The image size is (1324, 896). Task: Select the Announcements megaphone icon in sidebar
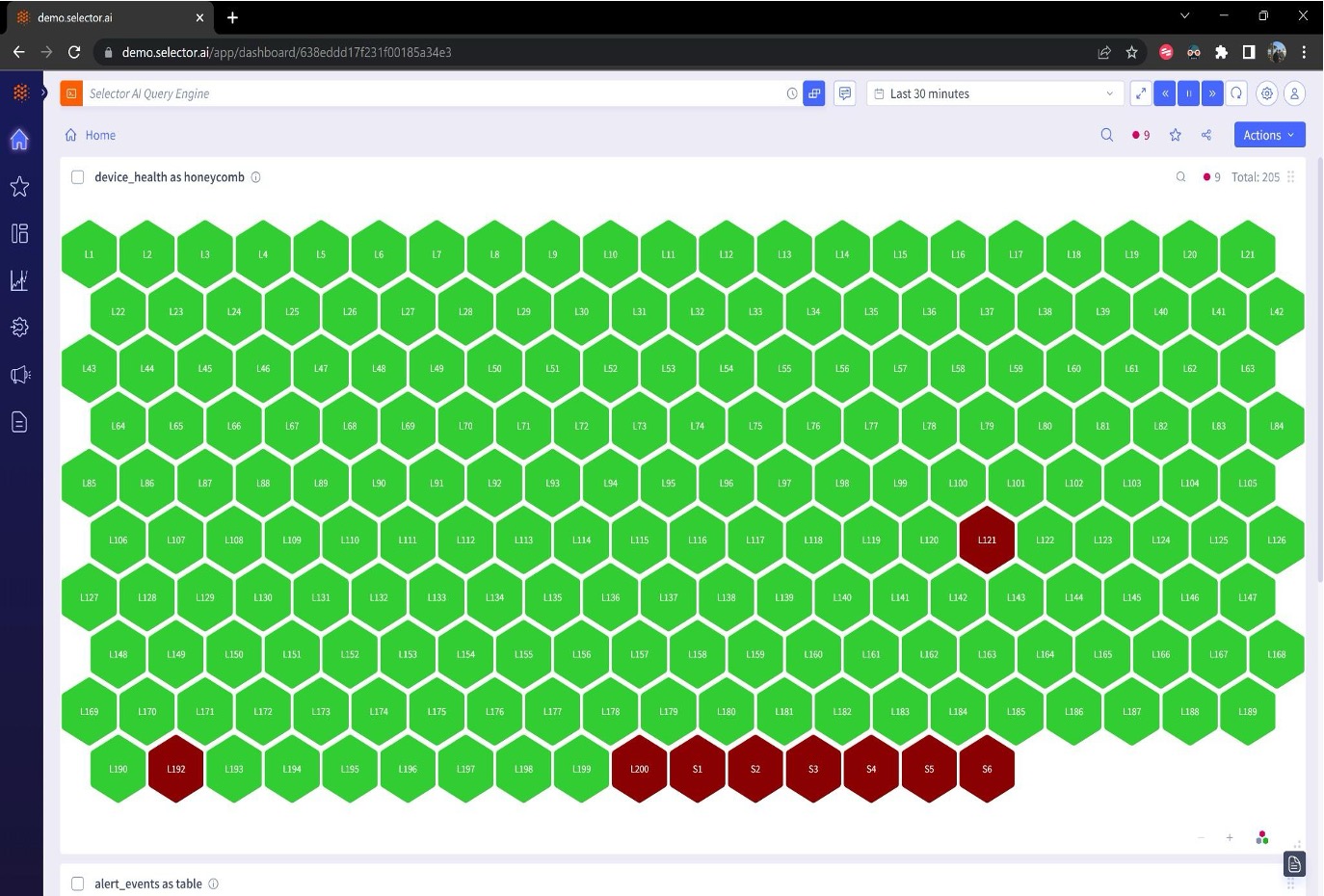click(19, 375)
